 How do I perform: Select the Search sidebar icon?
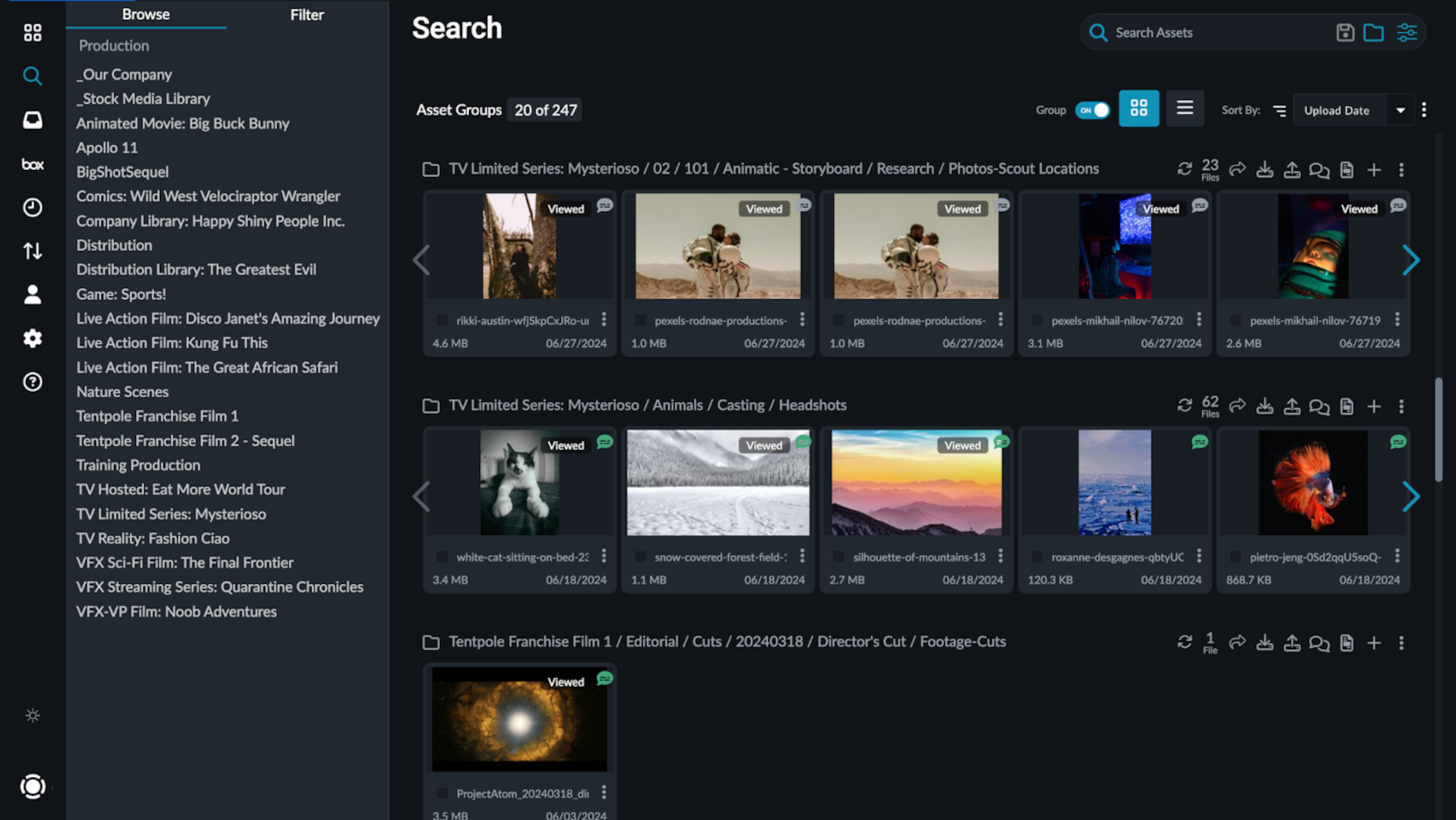pos(32,76)
